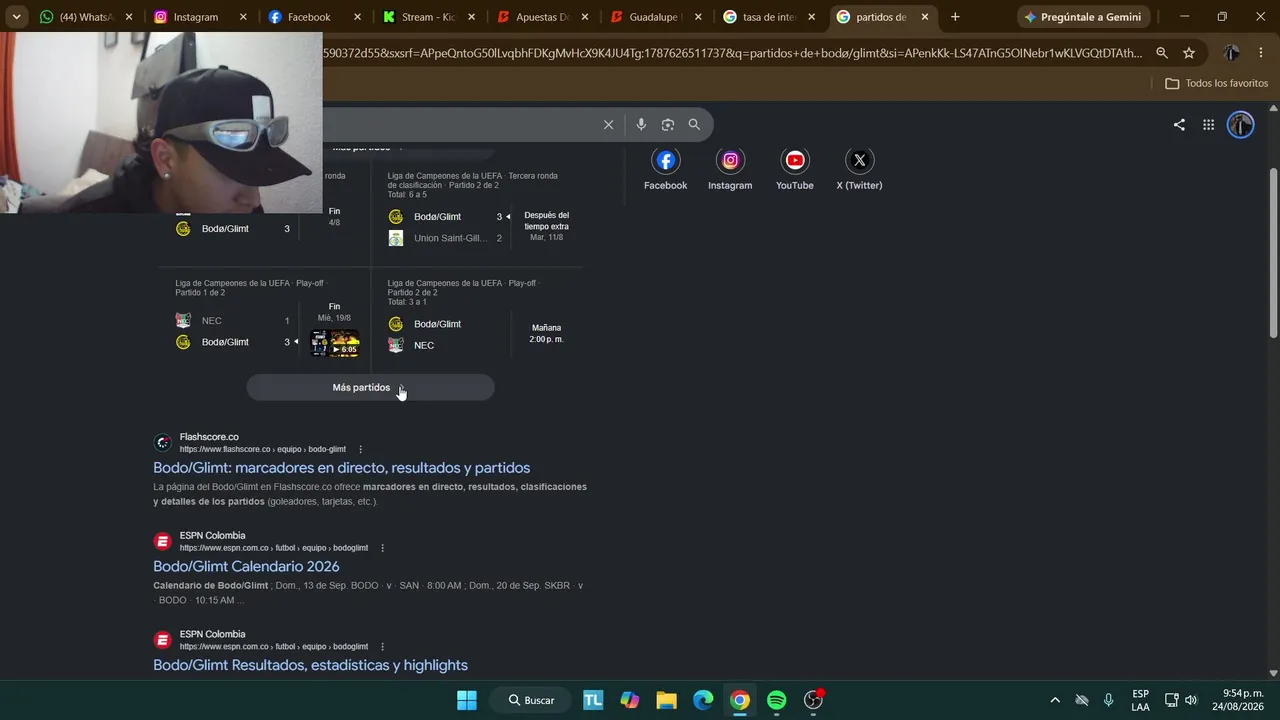The width and height of the screenshot is (1280, 720).
Task: Open the YouTube social profile icon
Action: pos(795,161)
